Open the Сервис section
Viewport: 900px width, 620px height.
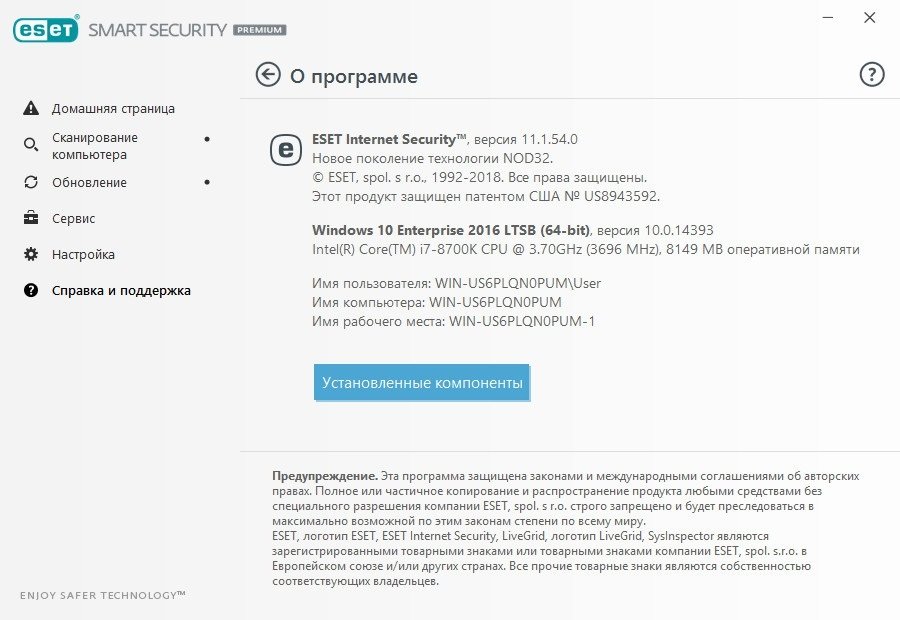(x=73, y=219)
